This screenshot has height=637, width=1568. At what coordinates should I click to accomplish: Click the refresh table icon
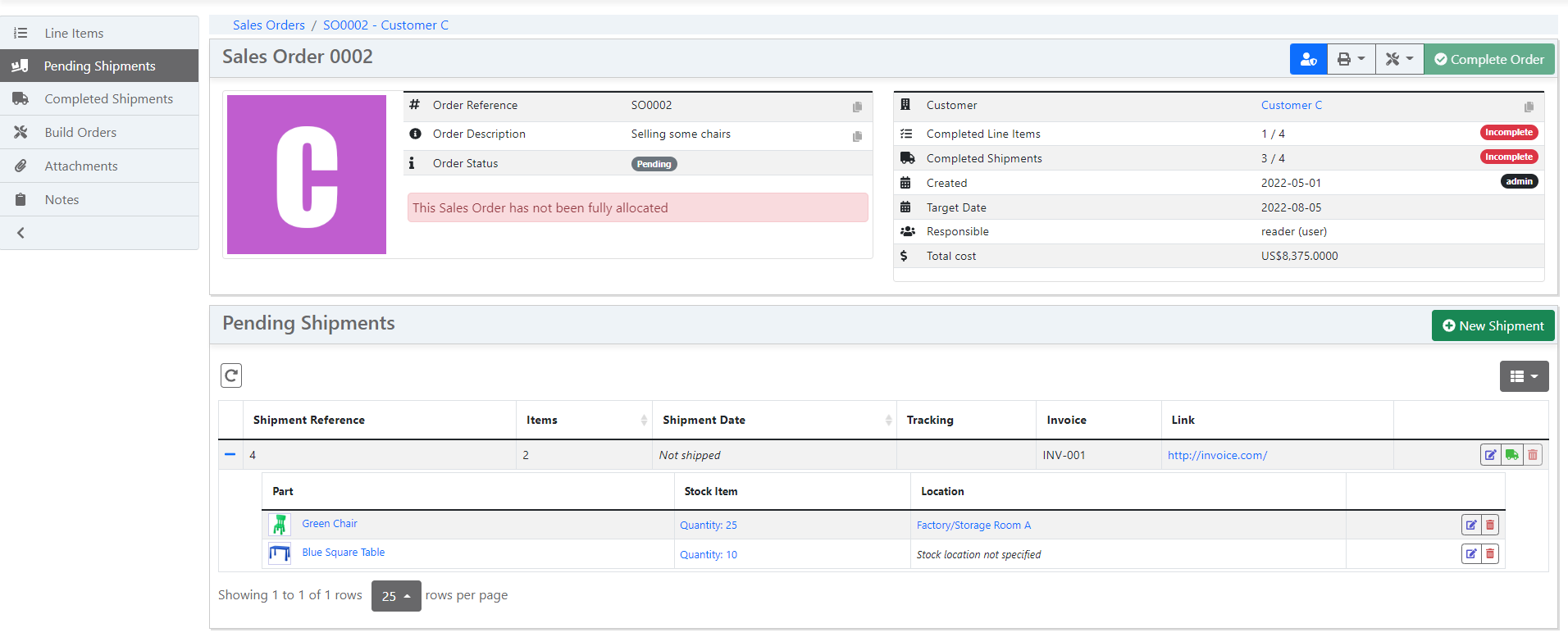click(x=231, y=375)
